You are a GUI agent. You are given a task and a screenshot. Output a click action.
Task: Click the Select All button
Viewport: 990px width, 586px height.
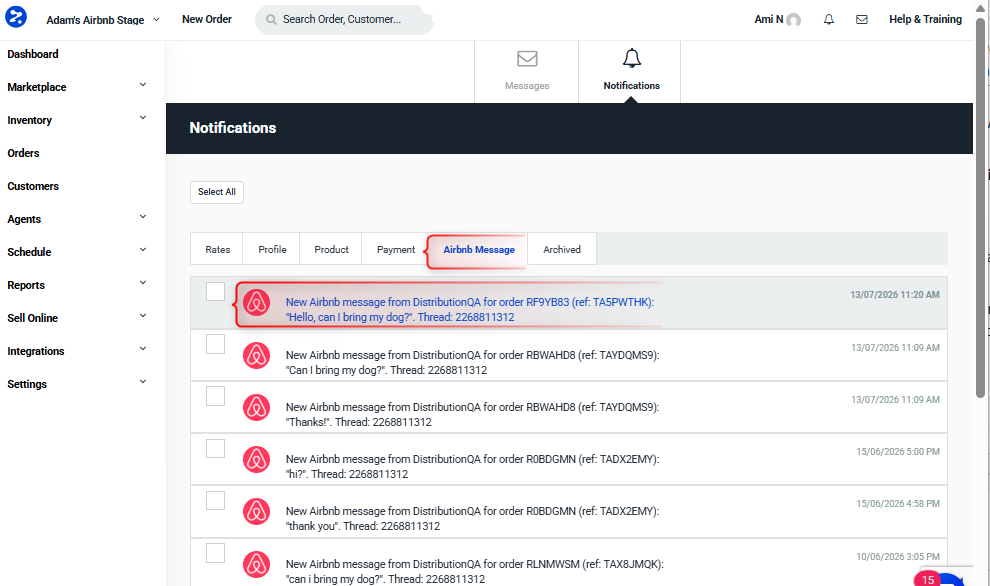[x=217, y=192]
